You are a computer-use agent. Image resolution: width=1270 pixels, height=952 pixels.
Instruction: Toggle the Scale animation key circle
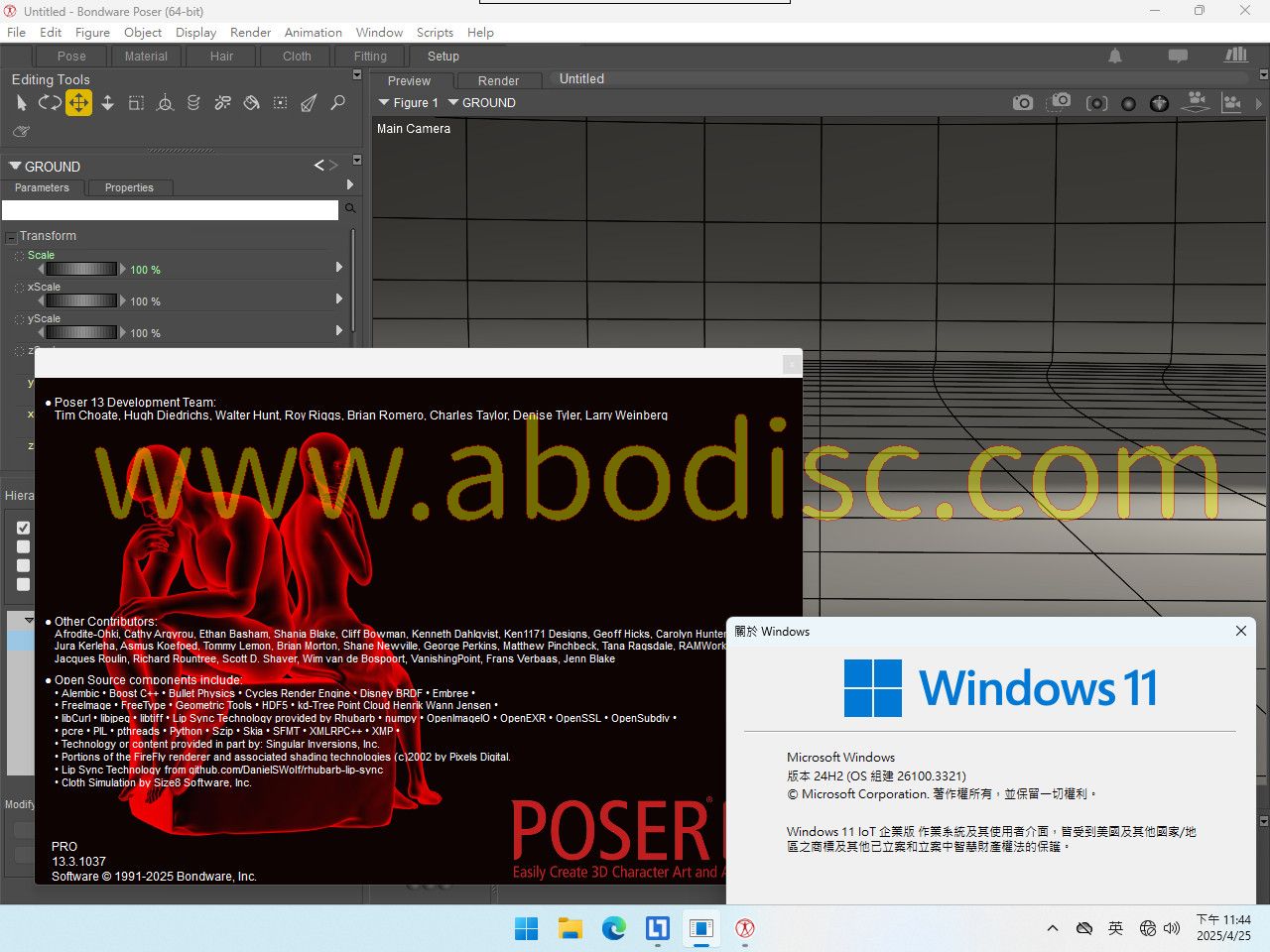coord(19,257)
